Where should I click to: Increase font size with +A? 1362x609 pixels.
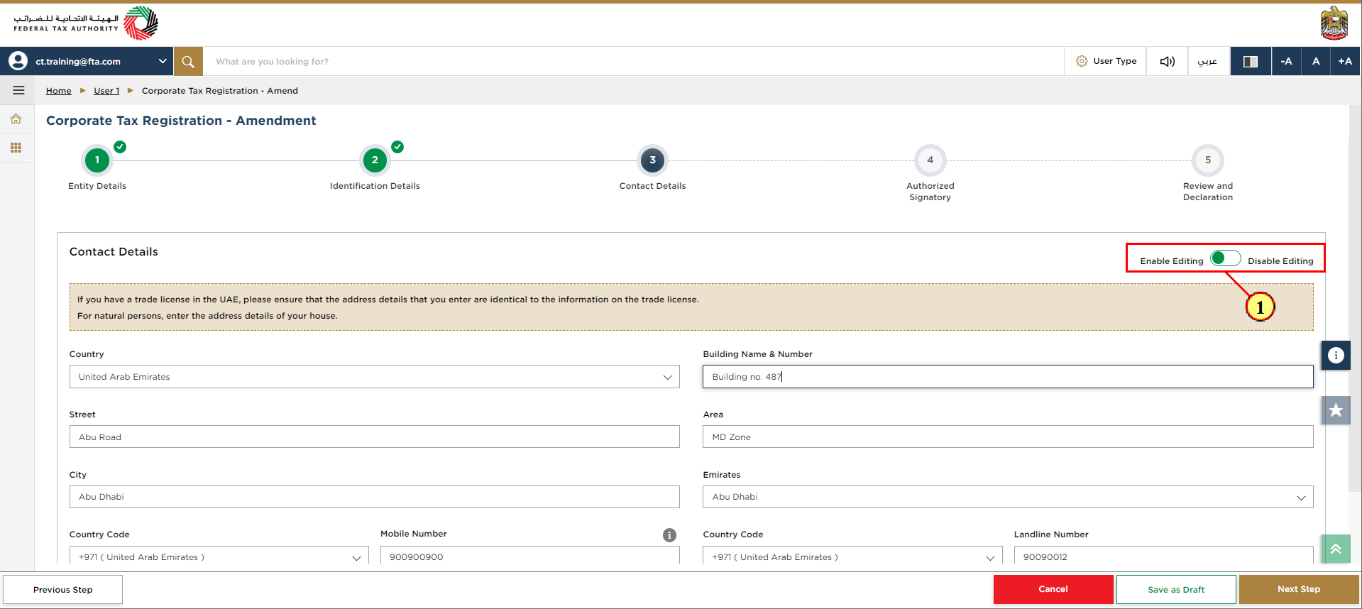[x=1345, y=61]
